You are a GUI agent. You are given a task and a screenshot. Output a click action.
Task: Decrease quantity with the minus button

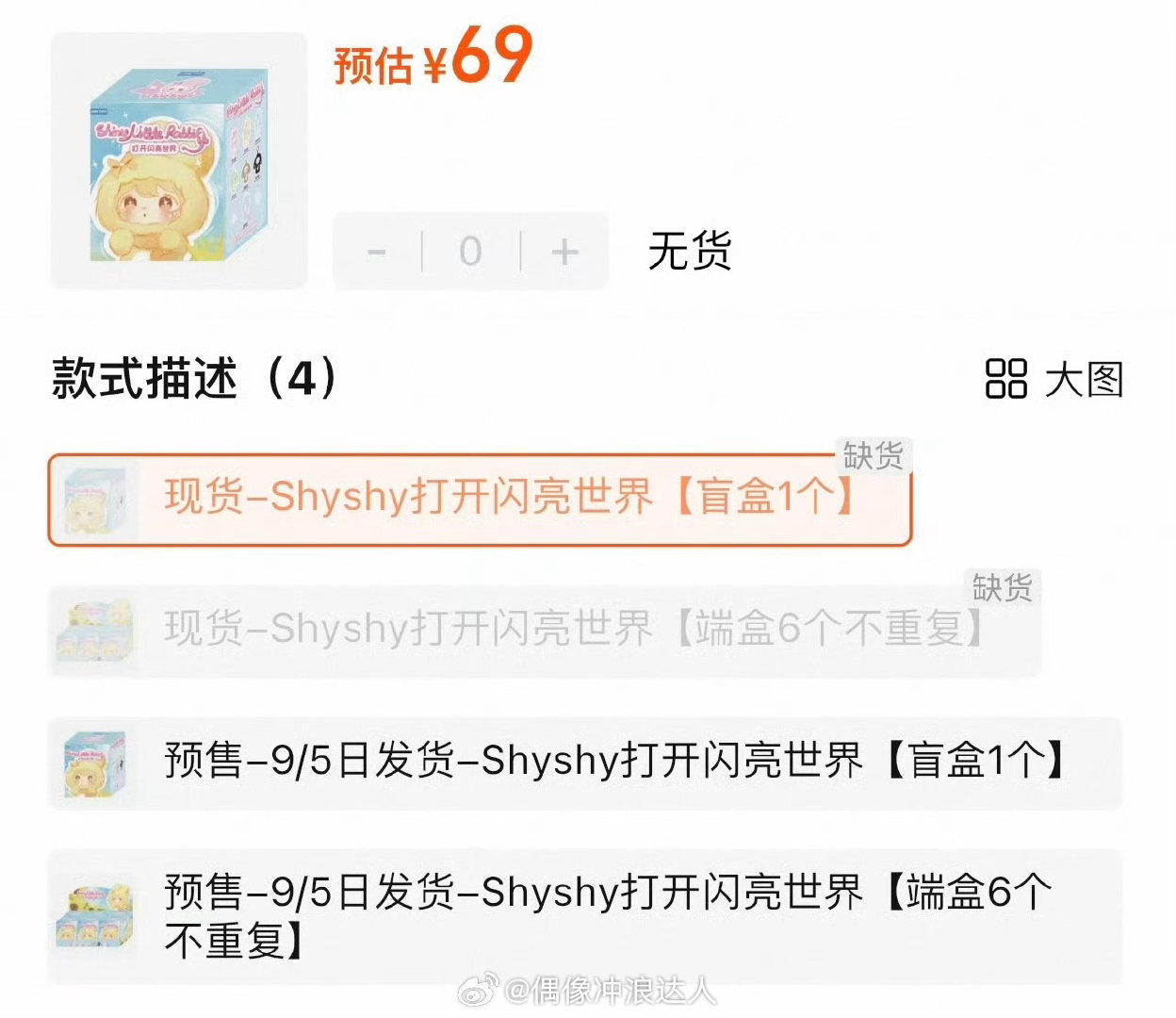377,252
